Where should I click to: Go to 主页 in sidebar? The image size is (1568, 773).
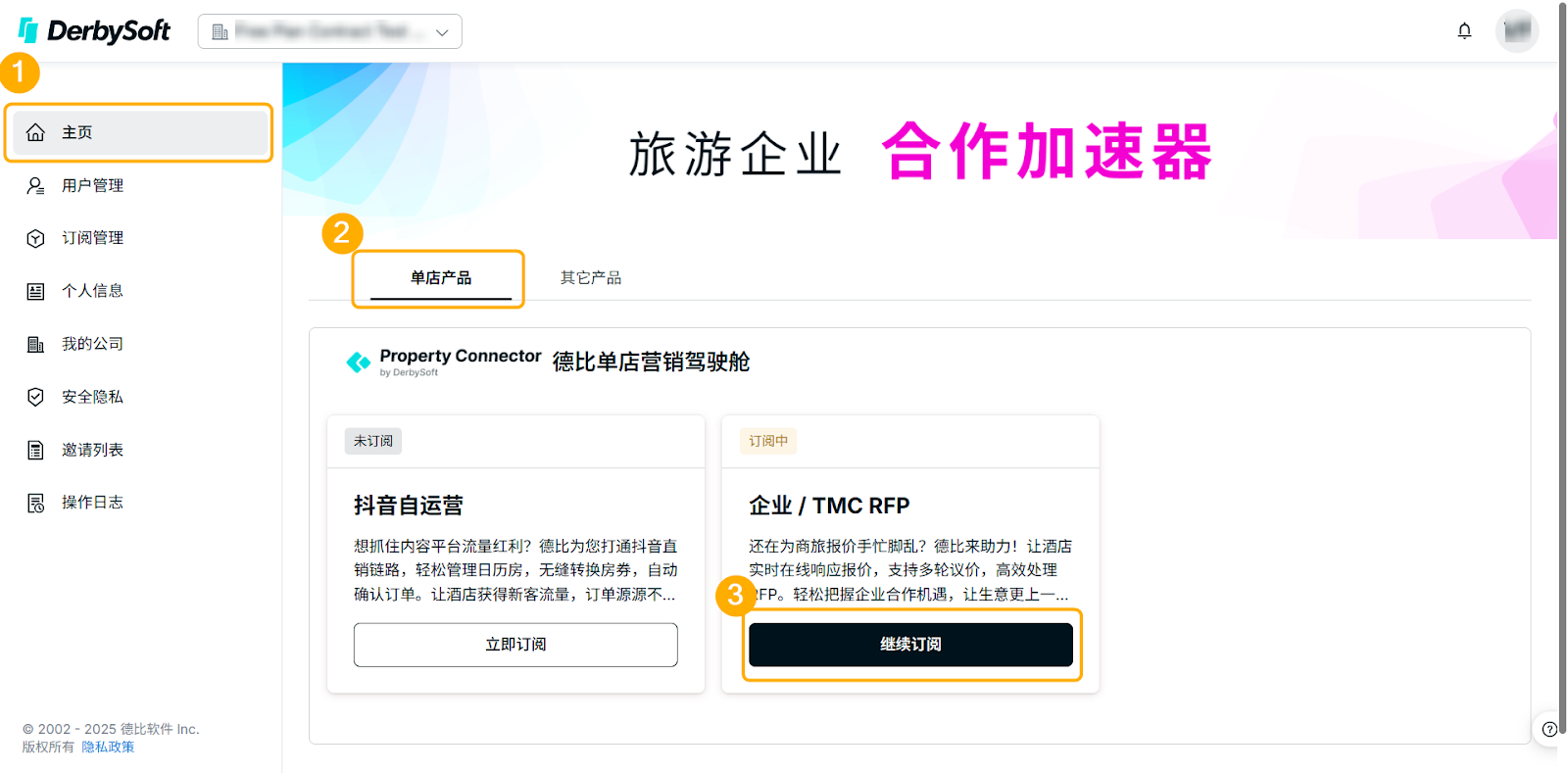138,132
